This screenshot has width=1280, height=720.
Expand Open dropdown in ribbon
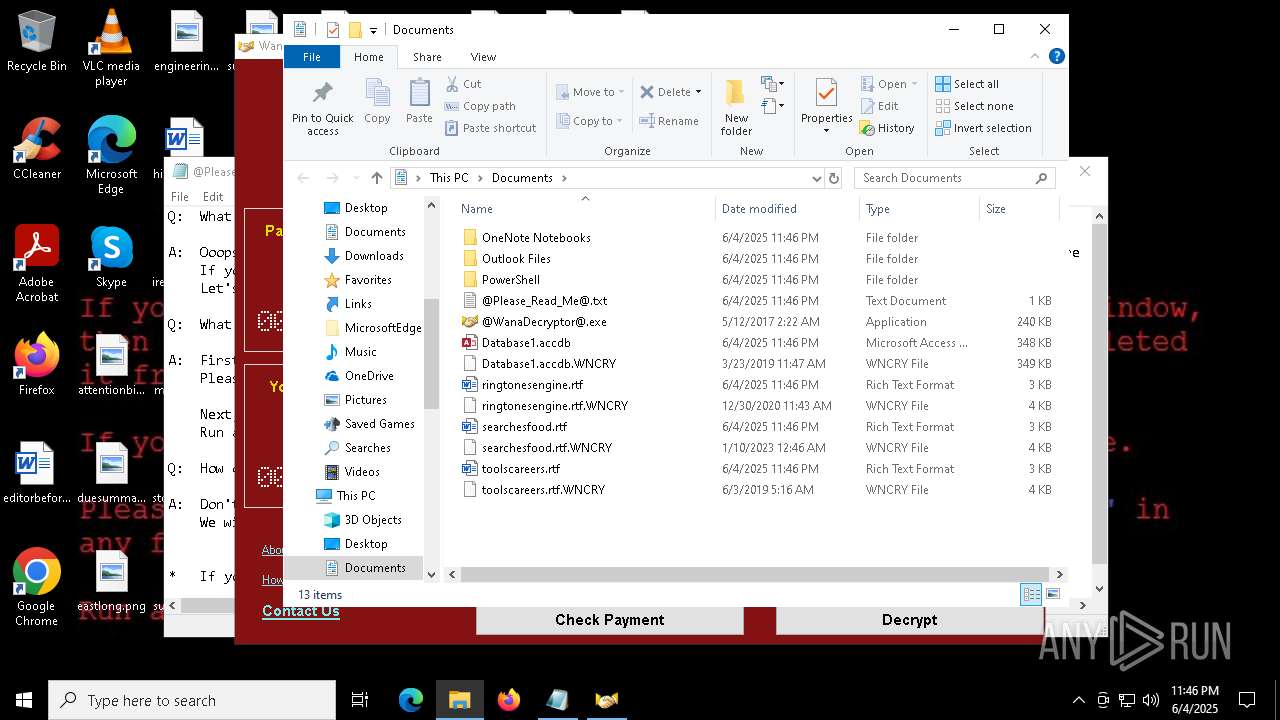pos(914,84)
